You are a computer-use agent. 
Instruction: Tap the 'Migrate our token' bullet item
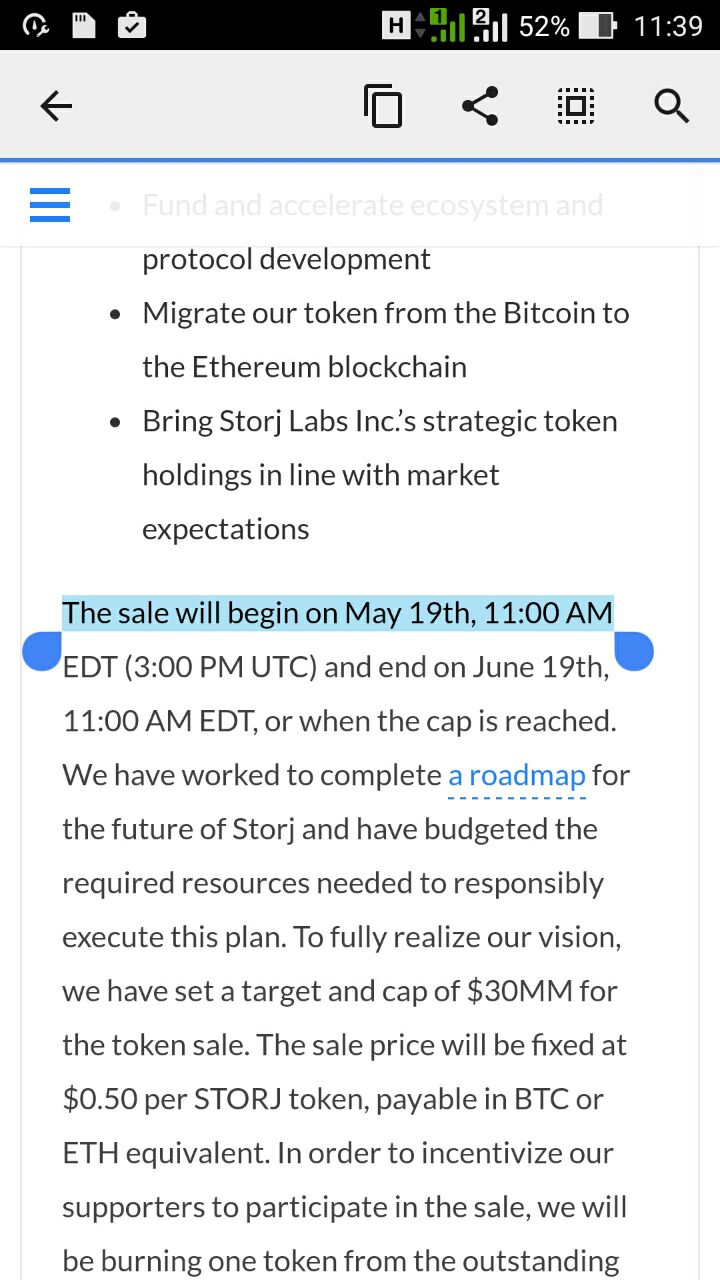(x=385, y=340)
